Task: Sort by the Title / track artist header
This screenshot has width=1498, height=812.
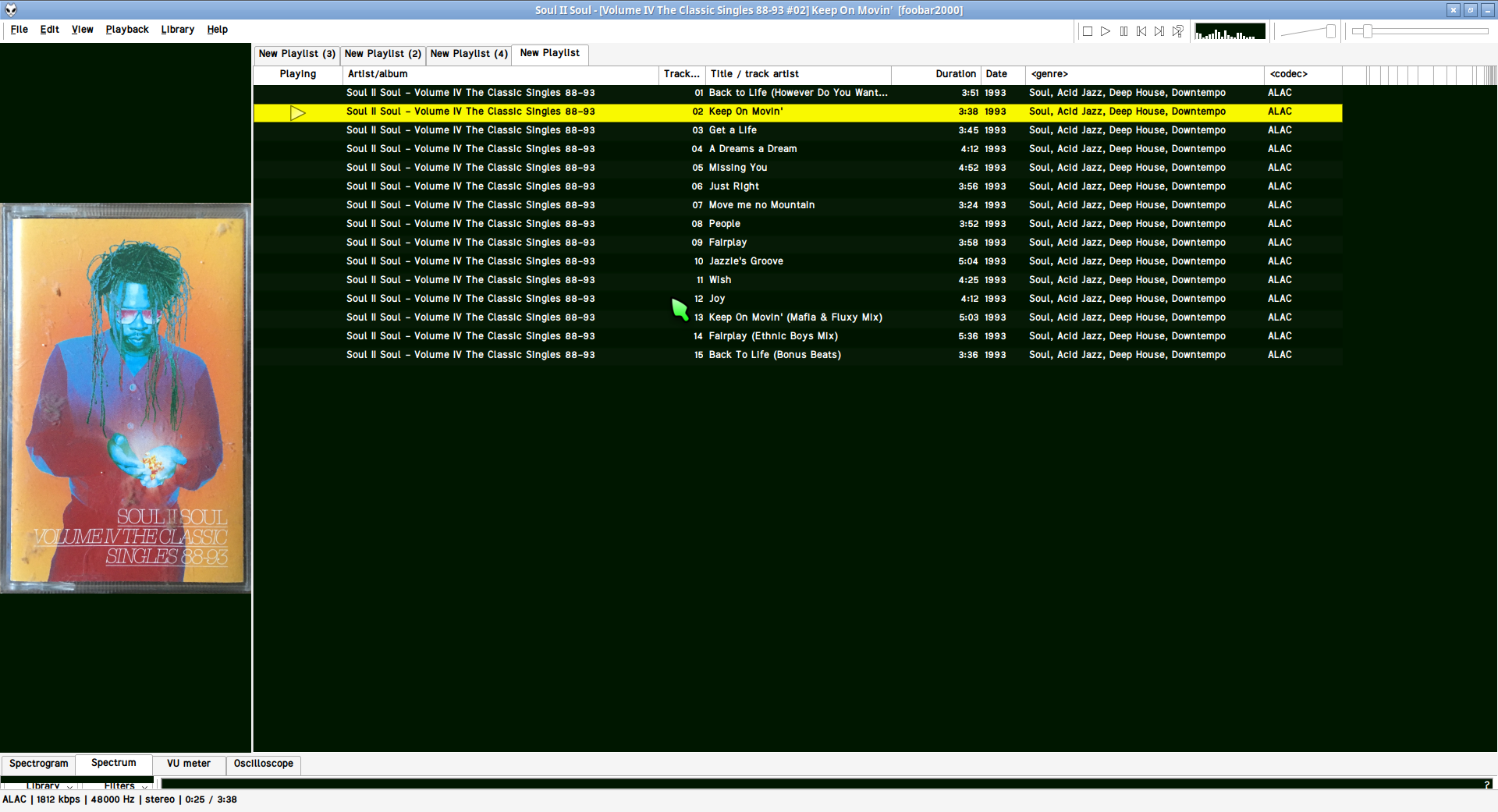Action: [x=798, y=74]
